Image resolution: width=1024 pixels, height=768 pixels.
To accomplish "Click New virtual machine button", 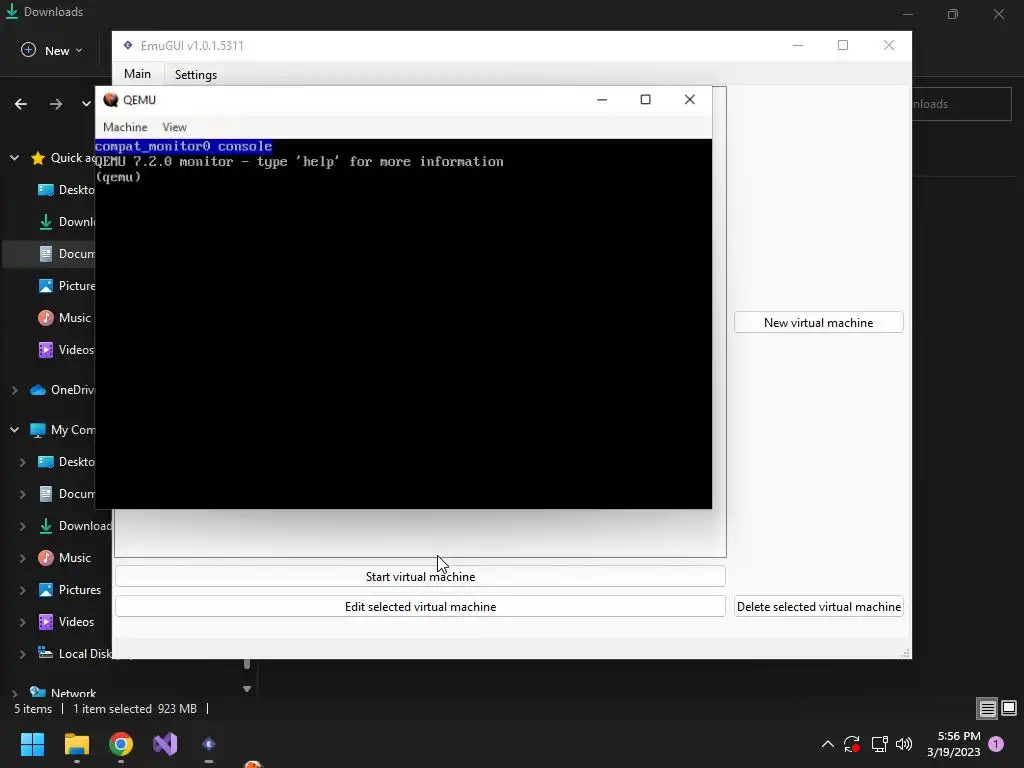I will pos(818,323).
